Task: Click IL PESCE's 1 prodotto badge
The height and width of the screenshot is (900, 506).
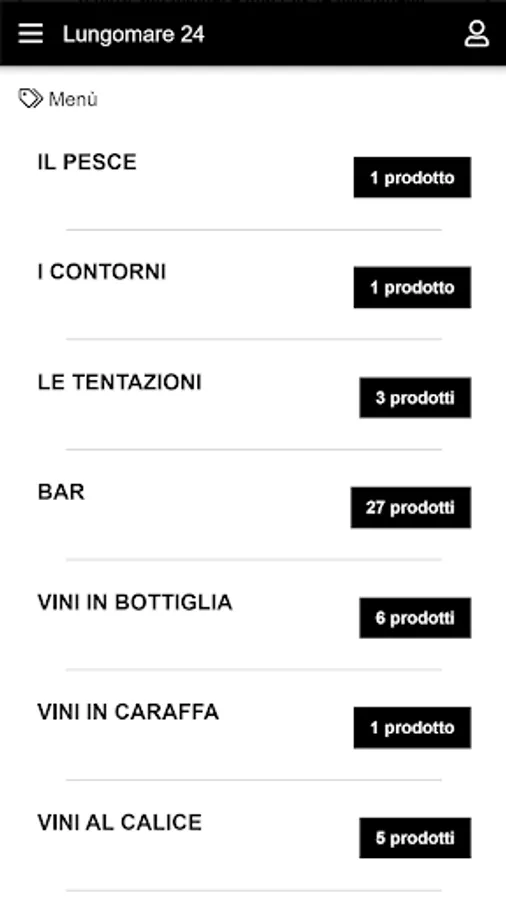Action: click(412, 177)
